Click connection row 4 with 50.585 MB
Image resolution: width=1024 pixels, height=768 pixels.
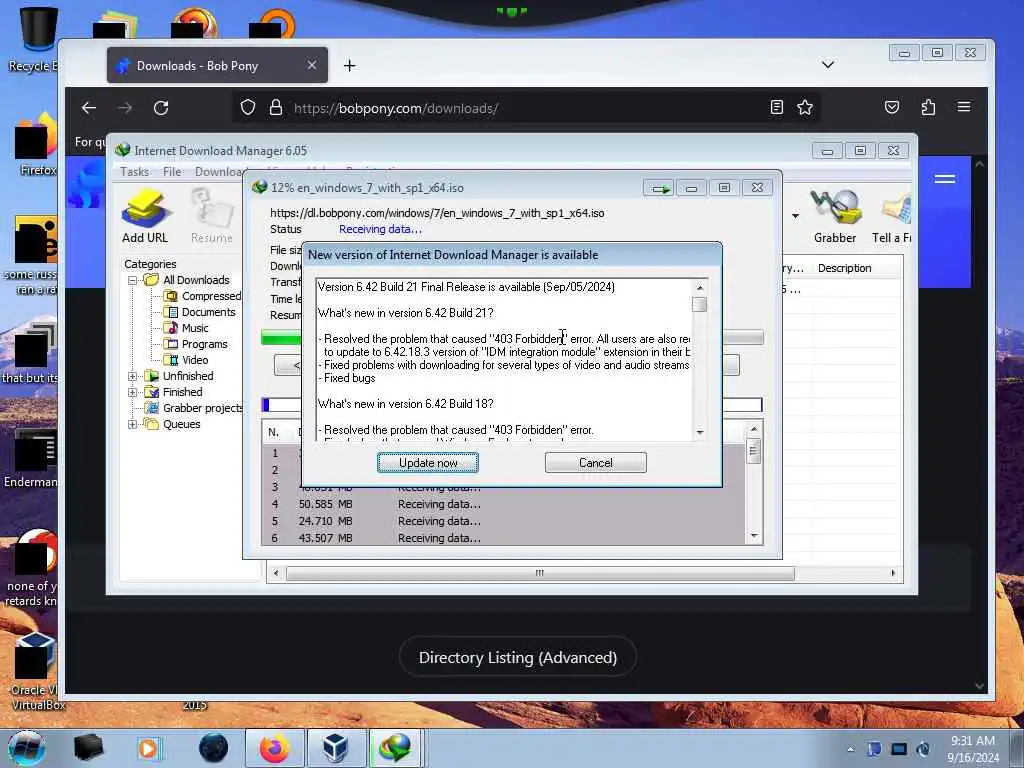pos(503,504)
